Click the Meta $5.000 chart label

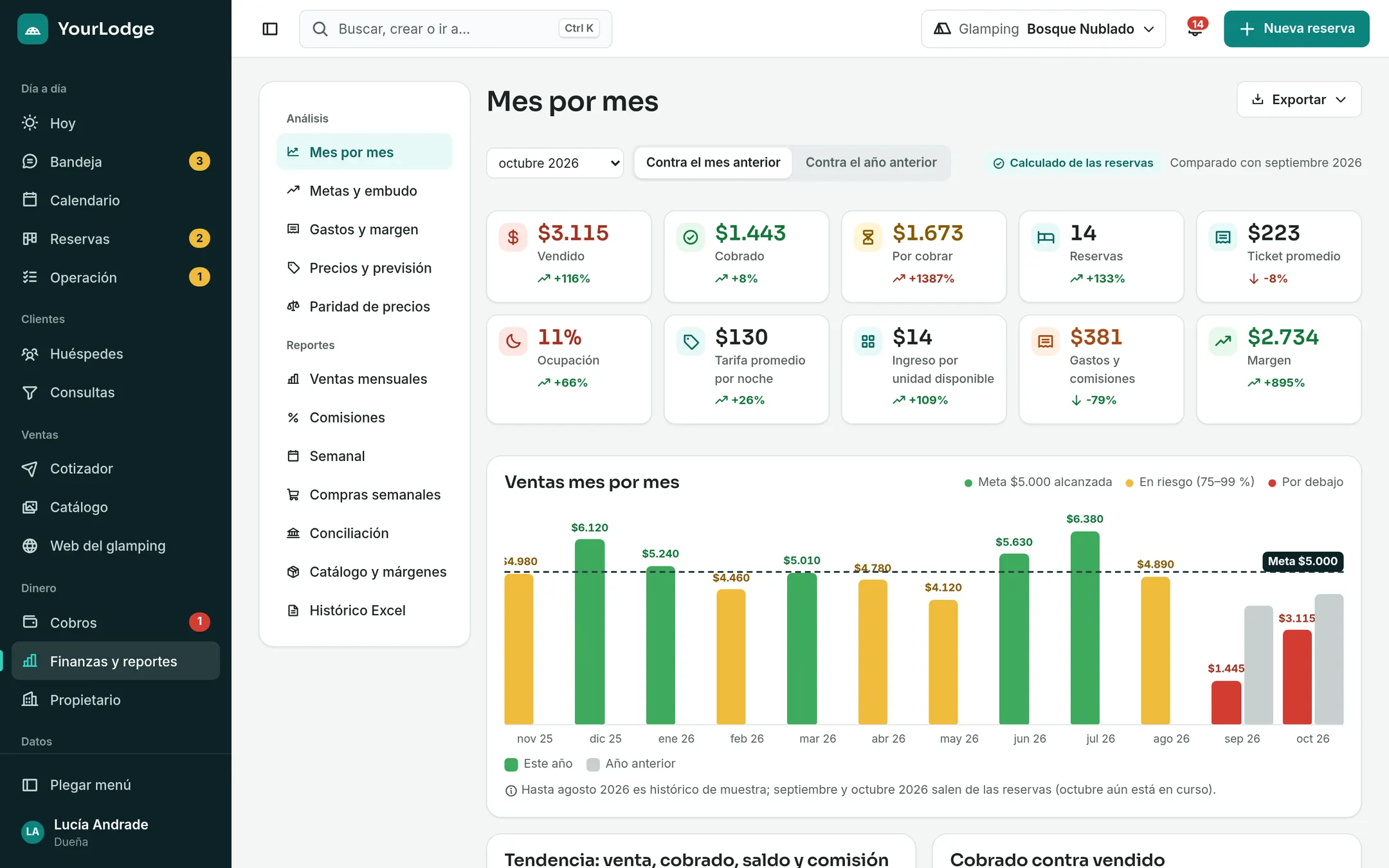point(1302,561)
